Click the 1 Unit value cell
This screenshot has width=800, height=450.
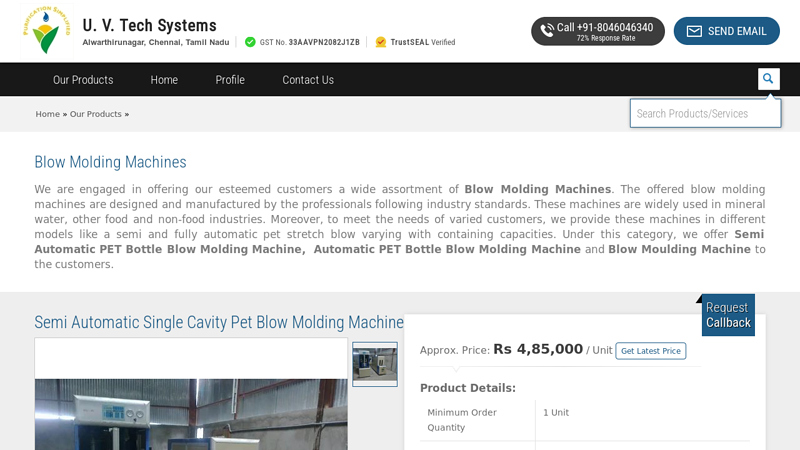tap(556, 412)
